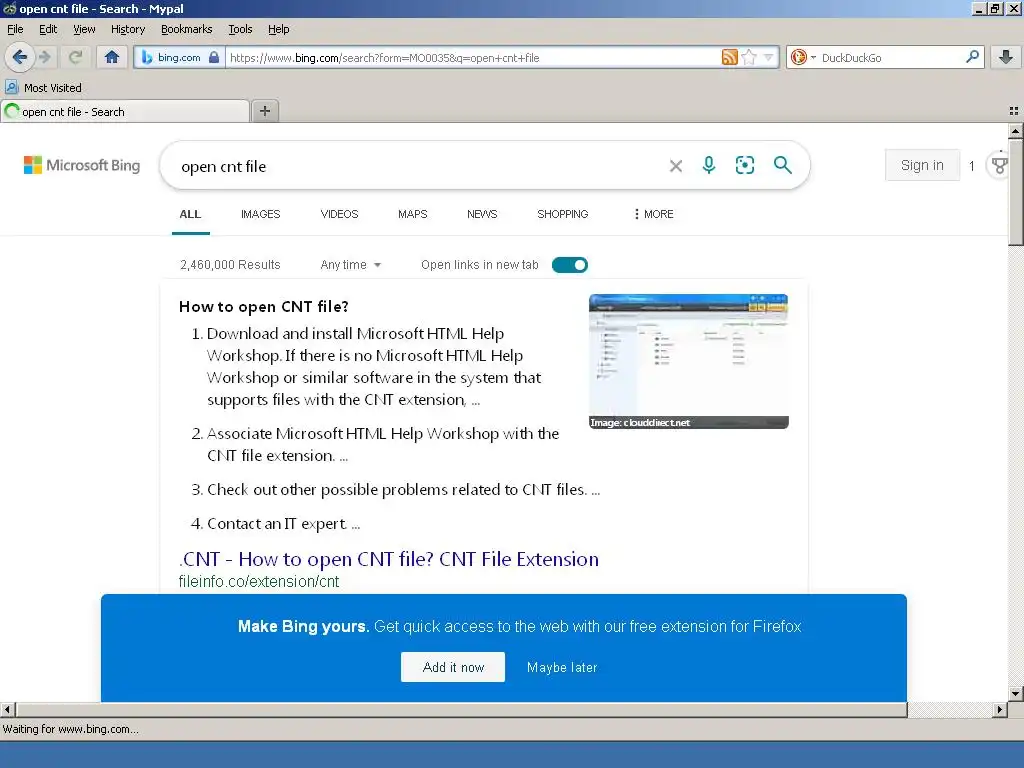
Task: Switch to the MAPS results tab
Action: pos(413,214)
